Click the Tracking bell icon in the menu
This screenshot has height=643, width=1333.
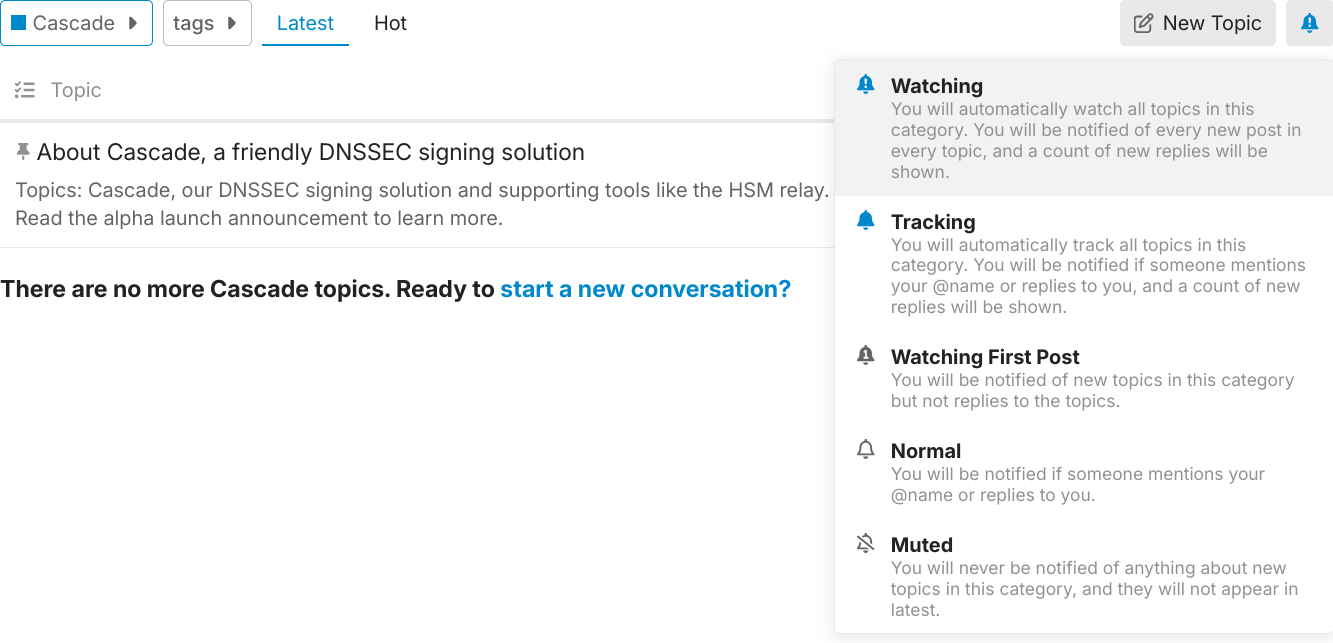click(x=866, y=221)
